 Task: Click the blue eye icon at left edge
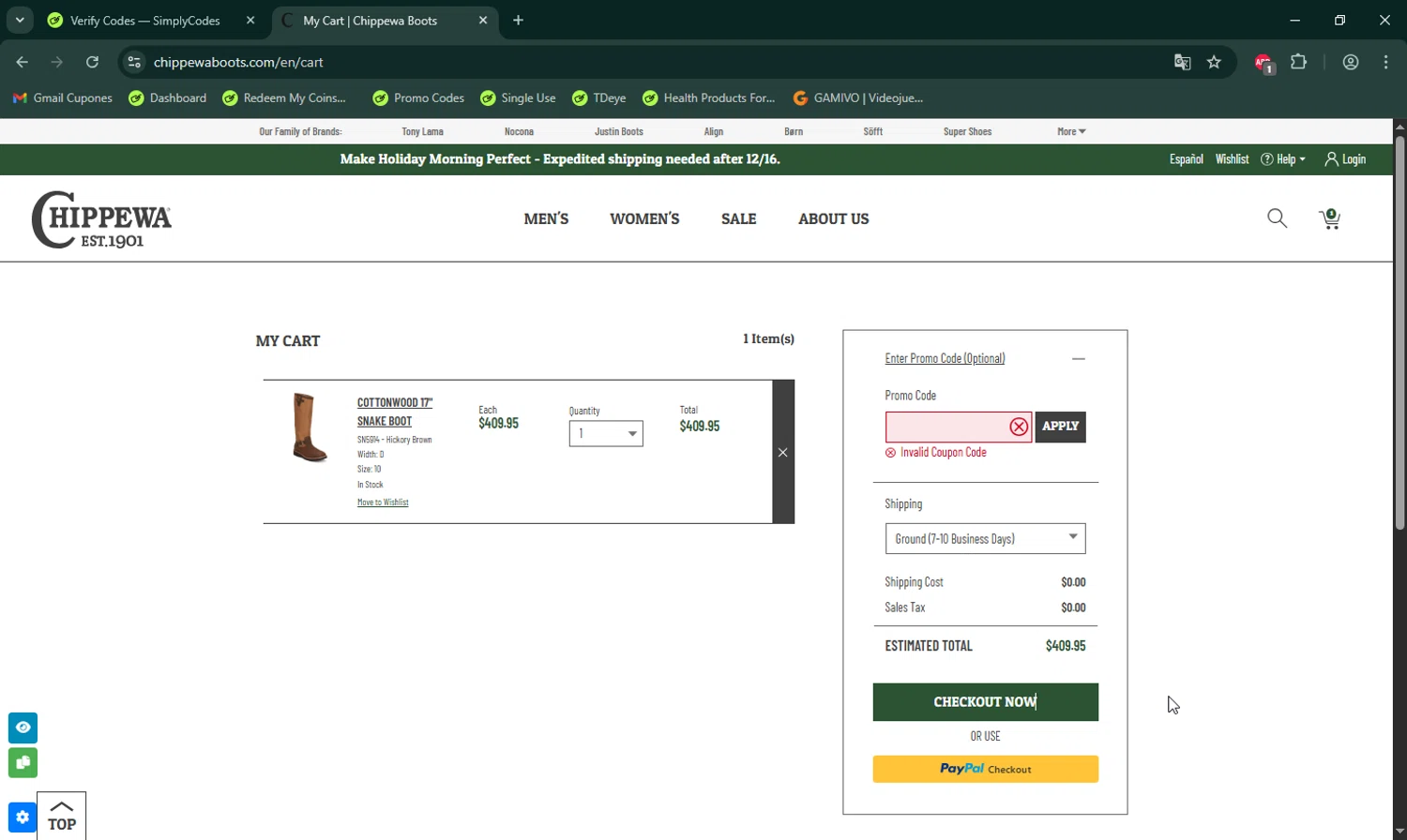(x=23, y=727)
